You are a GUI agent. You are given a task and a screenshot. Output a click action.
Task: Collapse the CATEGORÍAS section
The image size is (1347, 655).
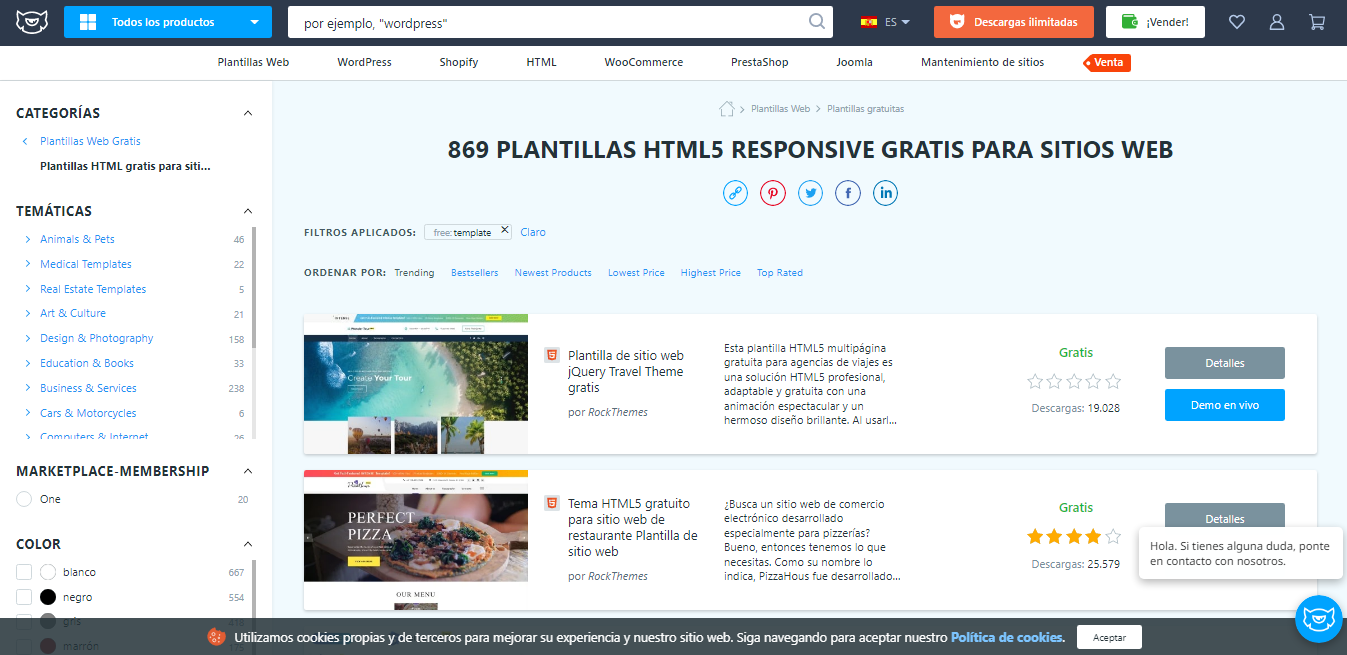pos(248,113)
